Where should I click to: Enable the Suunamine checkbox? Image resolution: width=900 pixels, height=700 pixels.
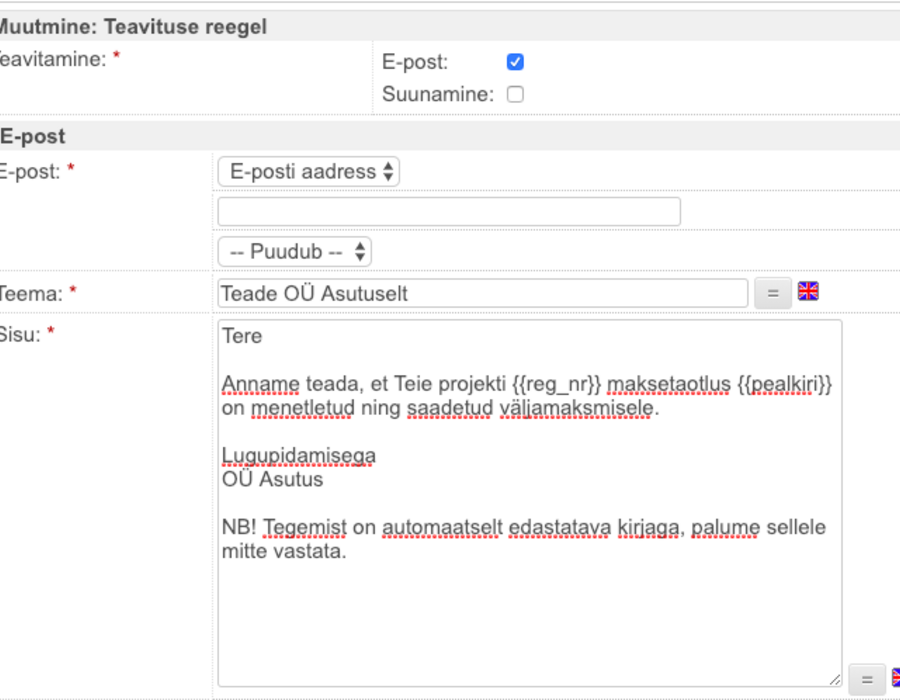tap(515, 94)
